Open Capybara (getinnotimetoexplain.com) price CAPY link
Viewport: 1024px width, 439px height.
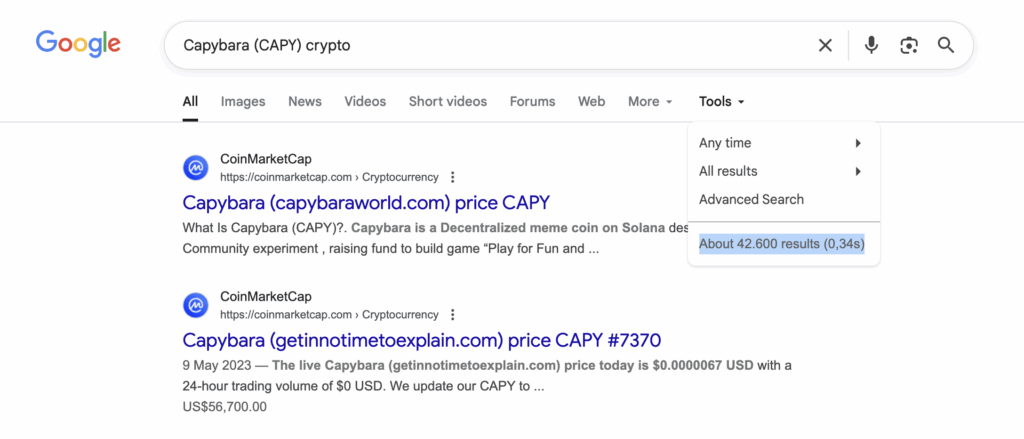click(421, 340)
